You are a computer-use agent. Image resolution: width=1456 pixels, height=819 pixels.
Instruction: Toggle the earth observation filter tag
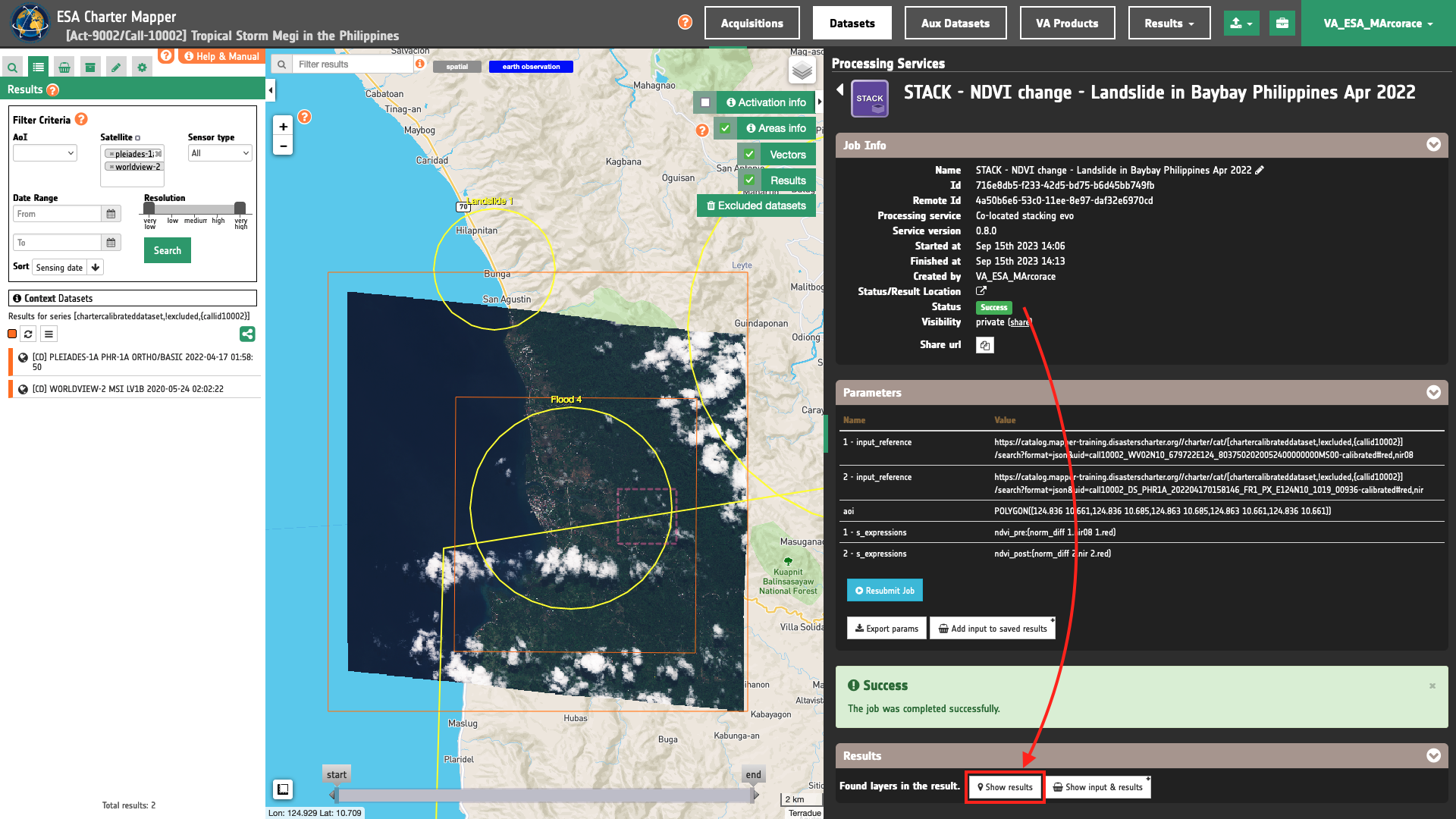point(531,67)
